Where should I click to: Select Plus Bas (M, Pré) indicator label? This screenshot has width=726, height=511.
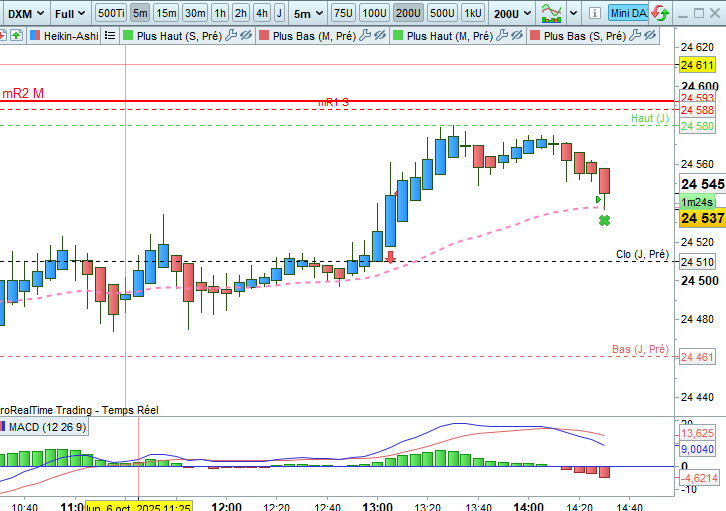314,36
